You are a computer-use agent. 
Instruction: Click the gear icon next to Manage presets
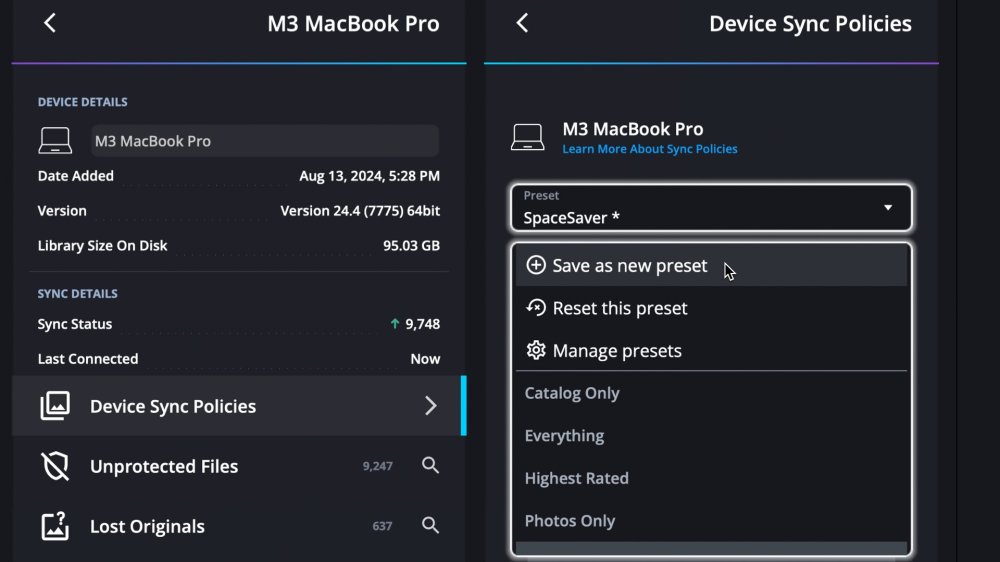click(536, 351)
